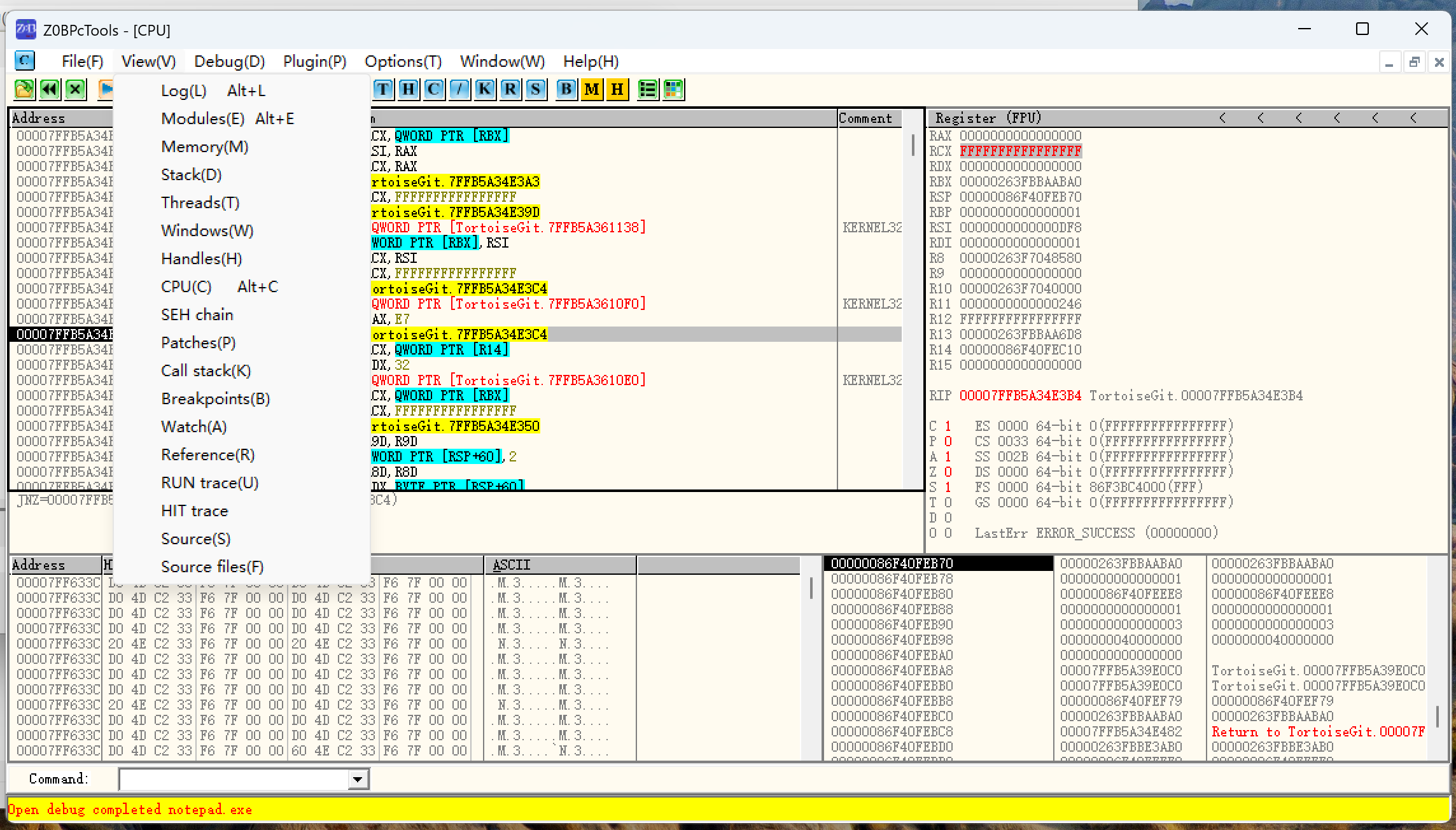Select stack row 00000086F40FEB70
This screenshot has height=830, width=1456.
click(x=938, y=563)
